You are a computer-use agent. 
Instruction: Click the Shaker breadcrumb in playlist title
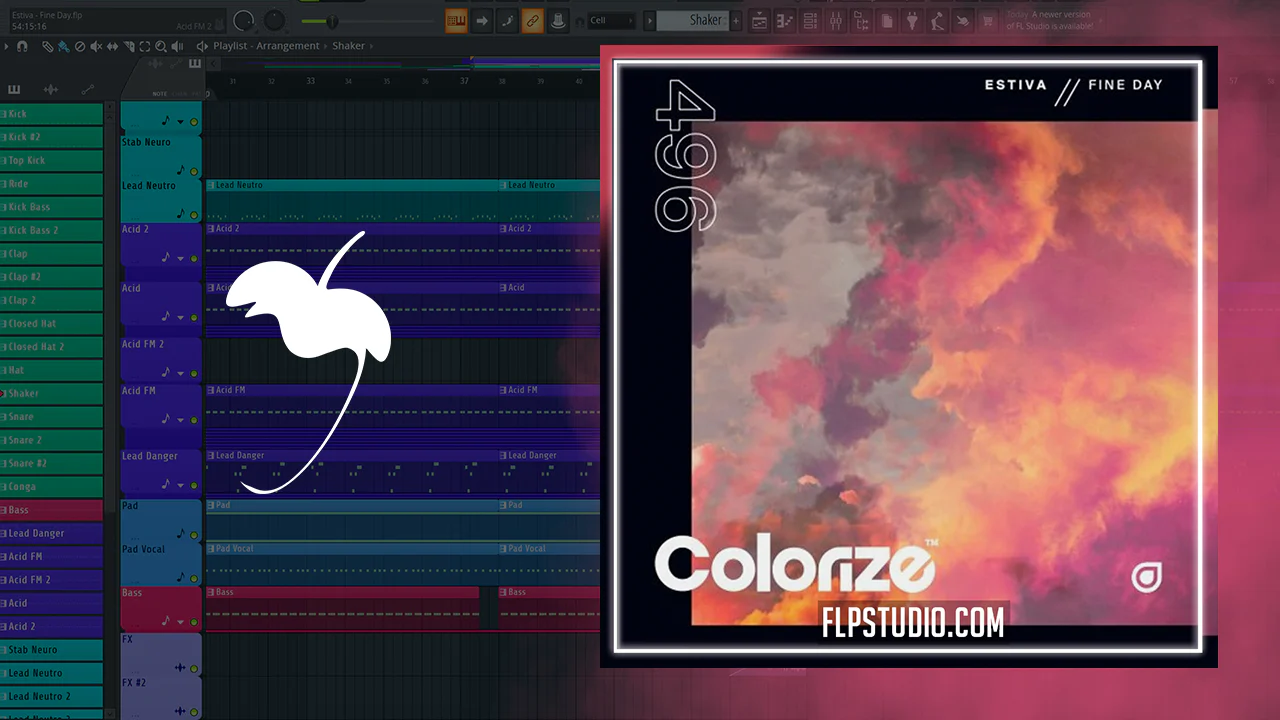click(348, 46)
